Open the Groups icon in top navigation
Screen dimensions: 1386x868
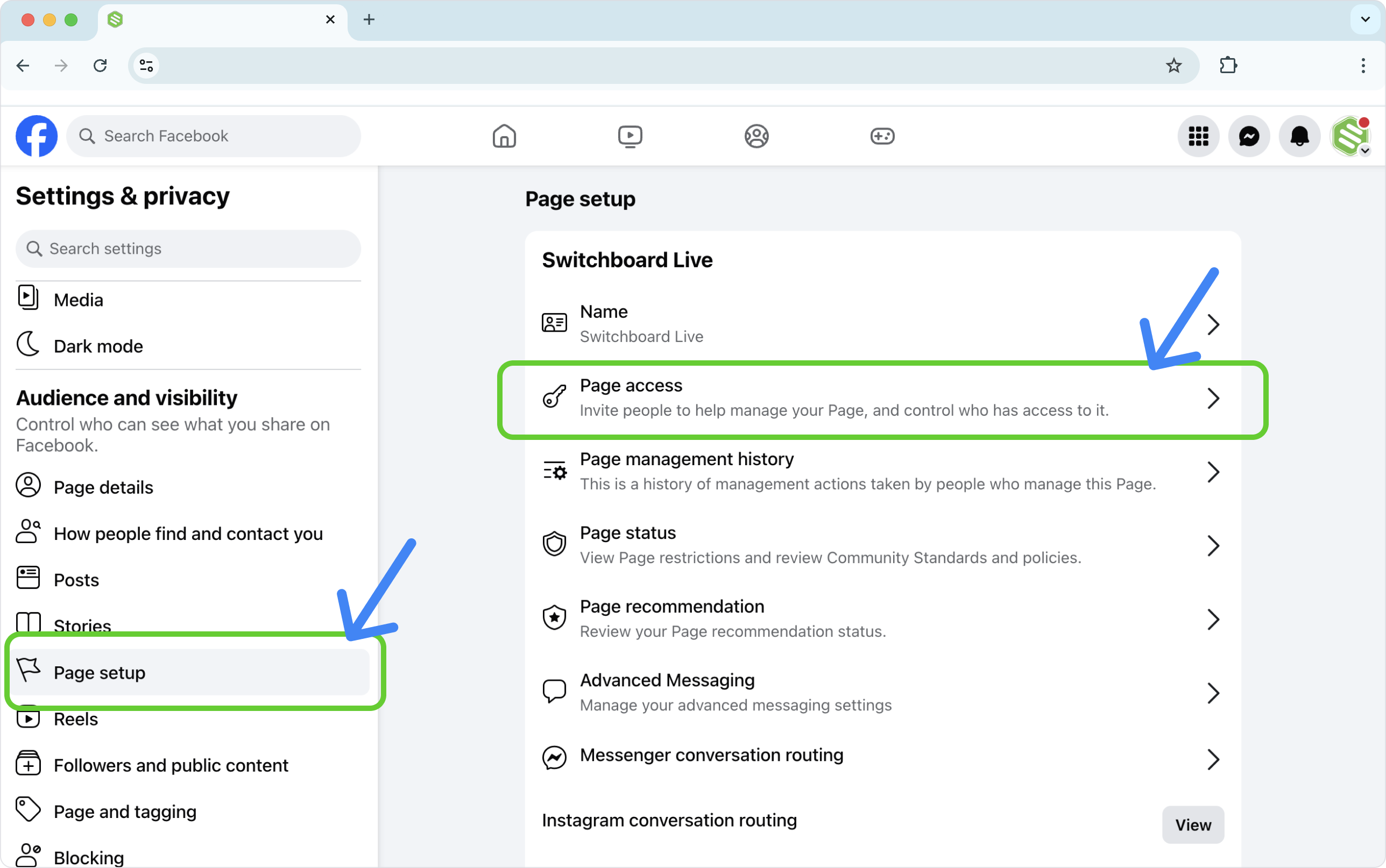756,136
